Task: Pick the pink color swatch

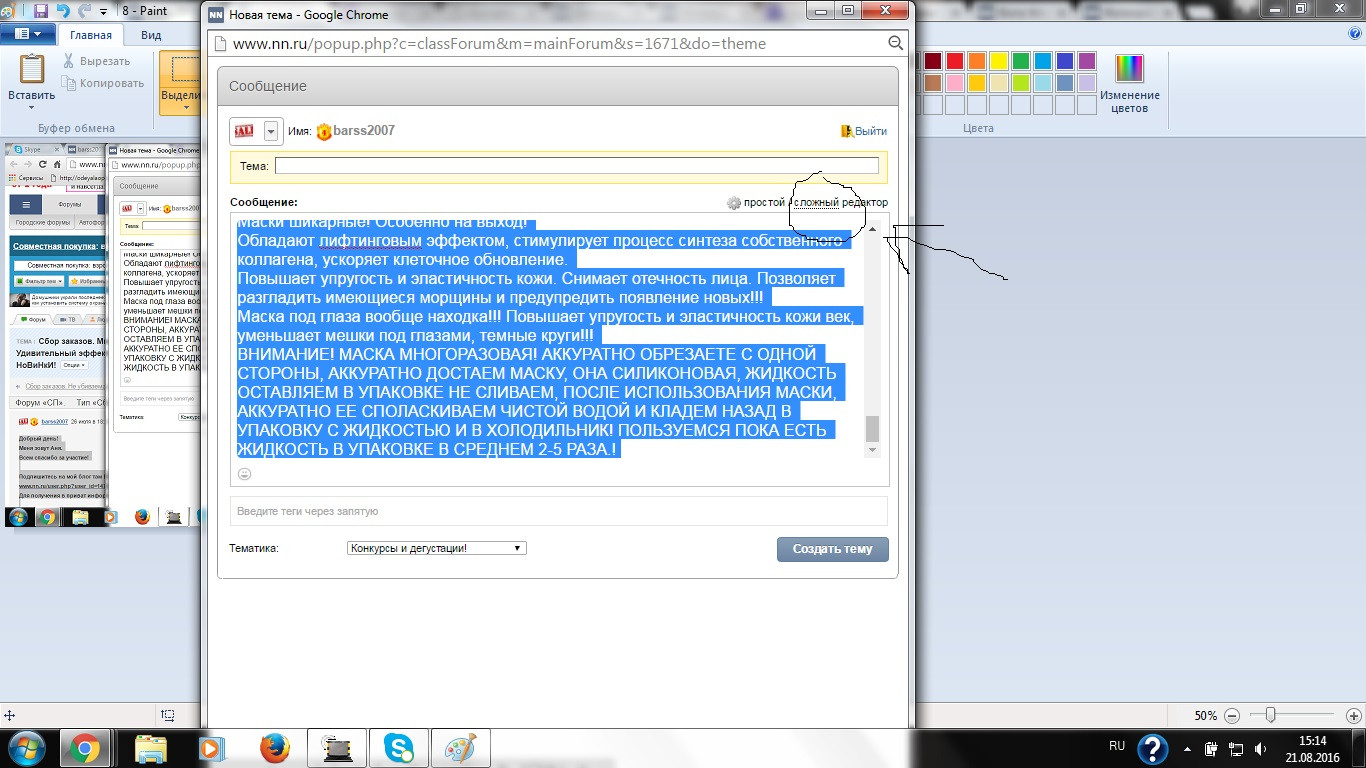Action: coord(954,83)
